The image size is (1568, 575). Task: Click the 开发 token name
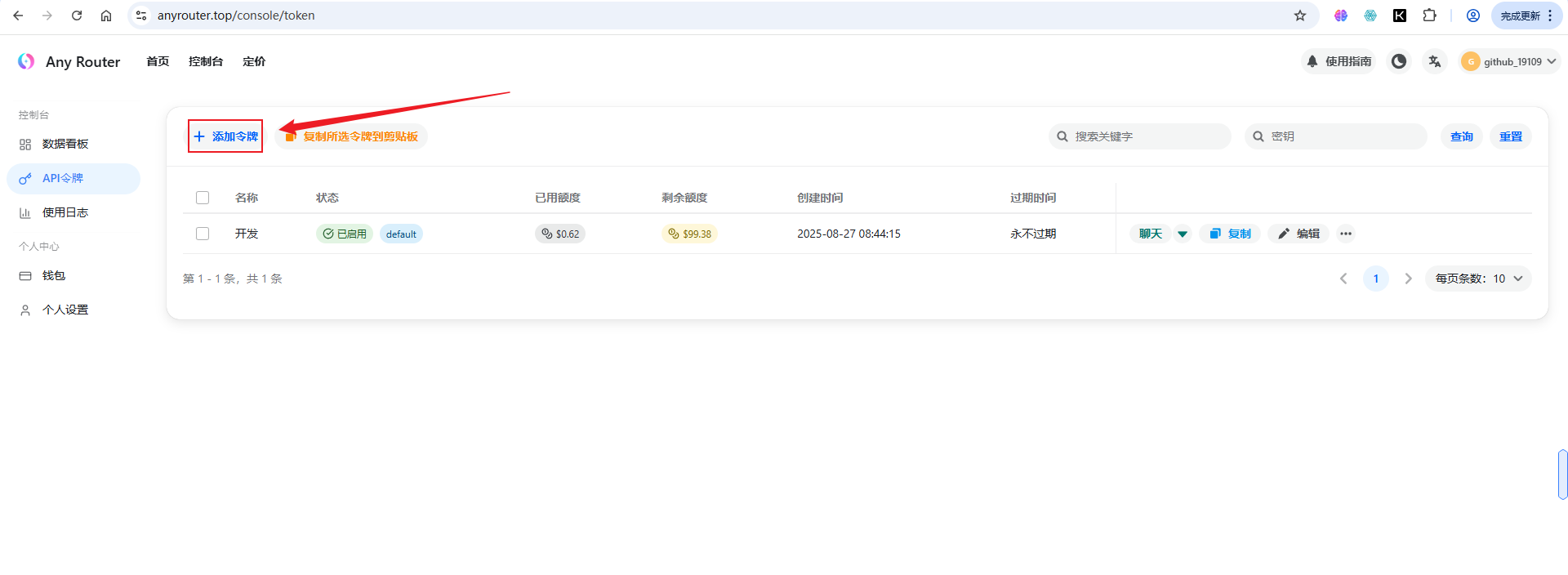click(x=247, y=234)
